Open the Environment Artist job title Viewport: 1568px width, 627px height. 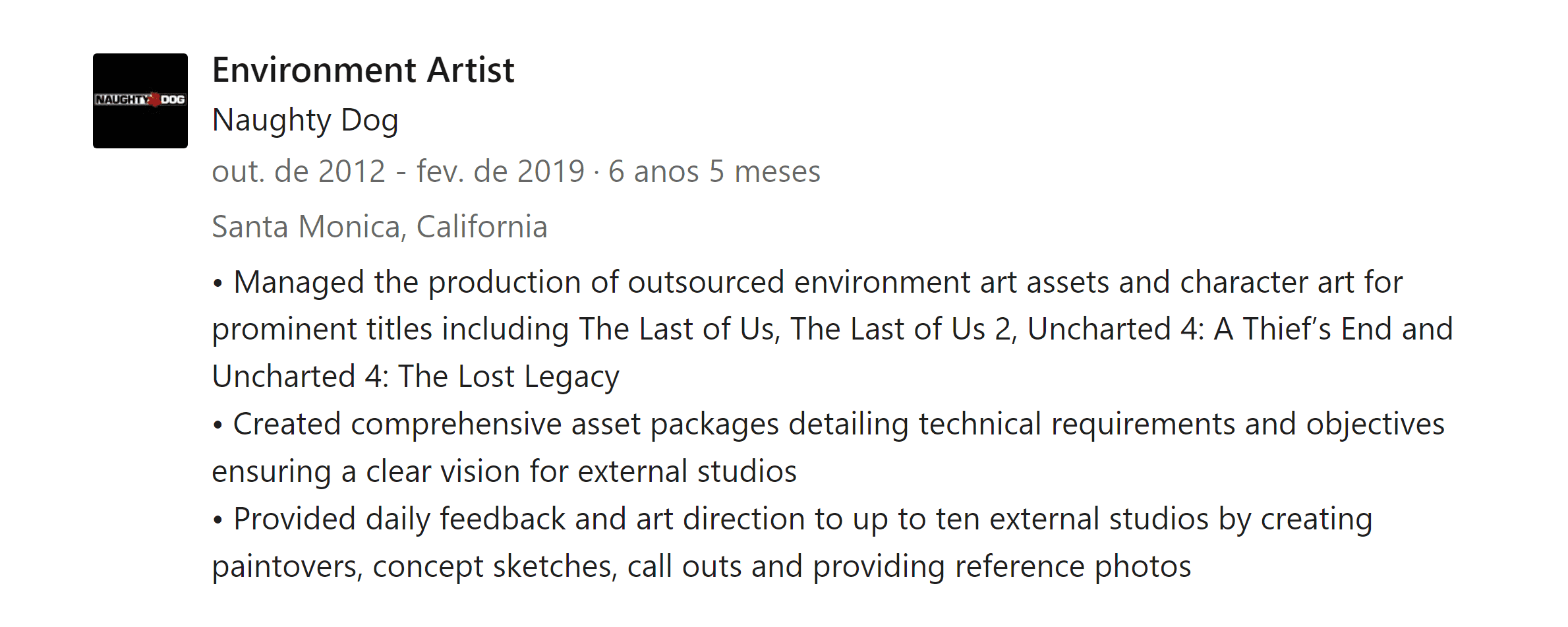[x=363, y=70]
